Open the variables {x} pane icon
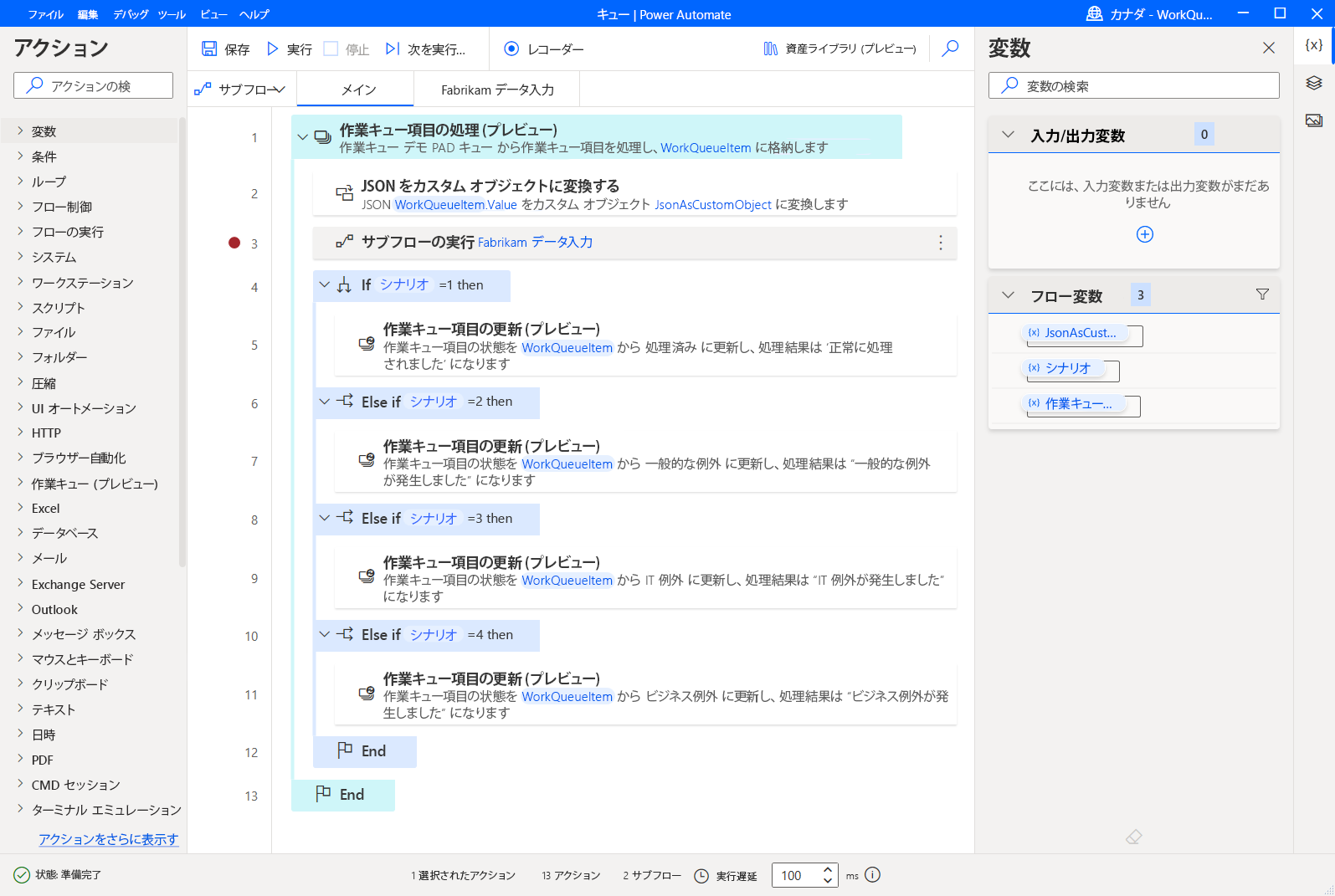Screen dimensions: 1335x896 (1314, 45)
